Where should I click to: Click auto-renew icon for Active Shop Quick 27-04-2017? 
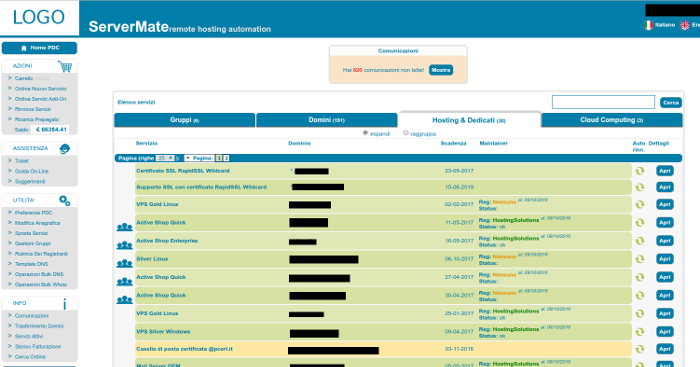pos(640,277)
